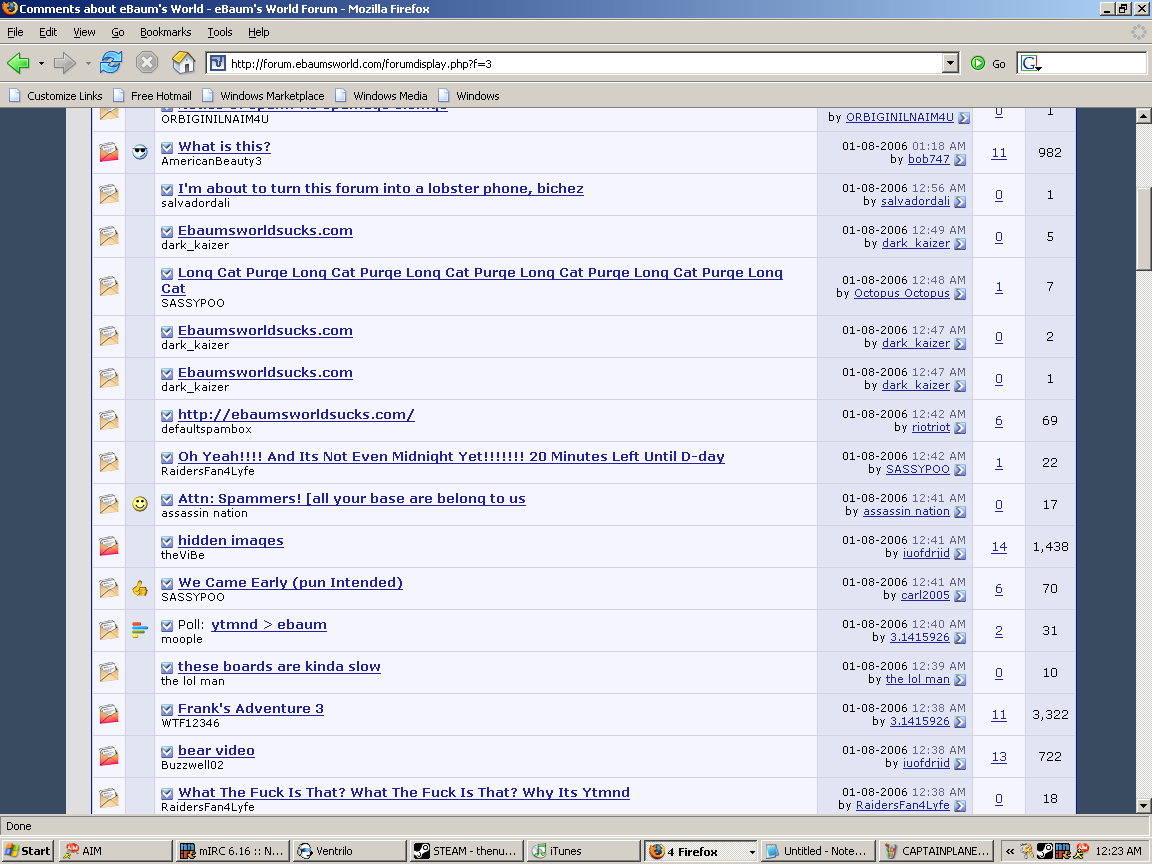The image size is (1152, 864).
Task: Open the Tools menu
Action: tap(219, 32)
